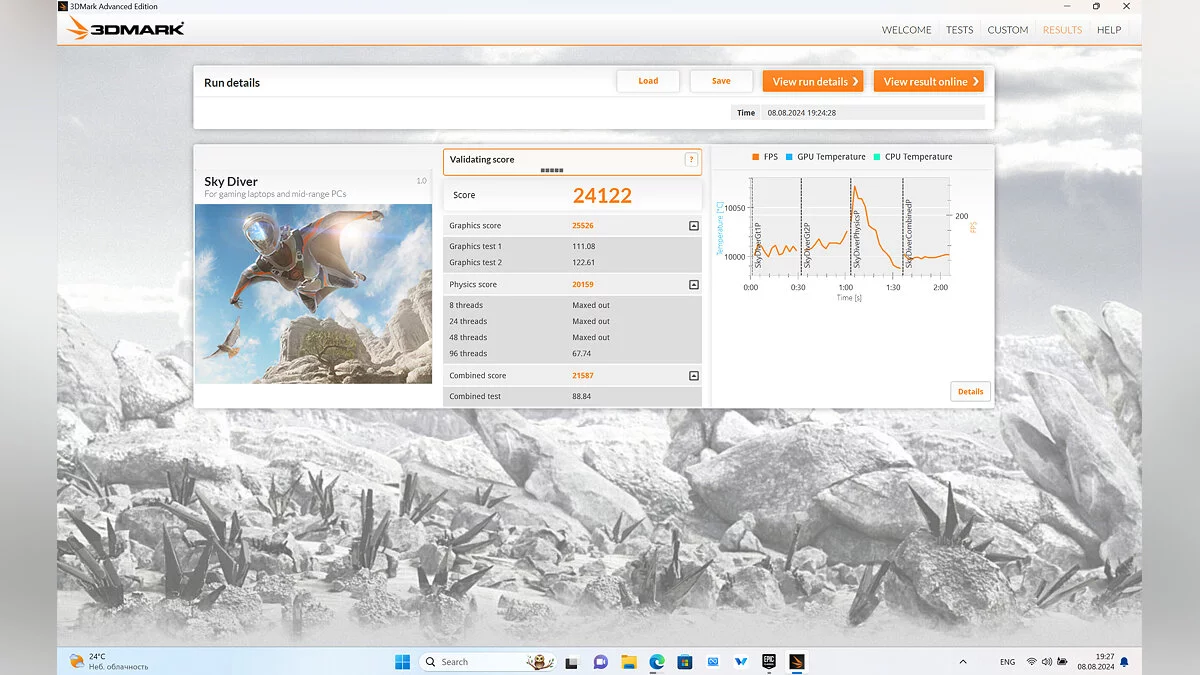1200x675 pixels.
Task: Switch to the TESTS tab
Action: (959, 30)
